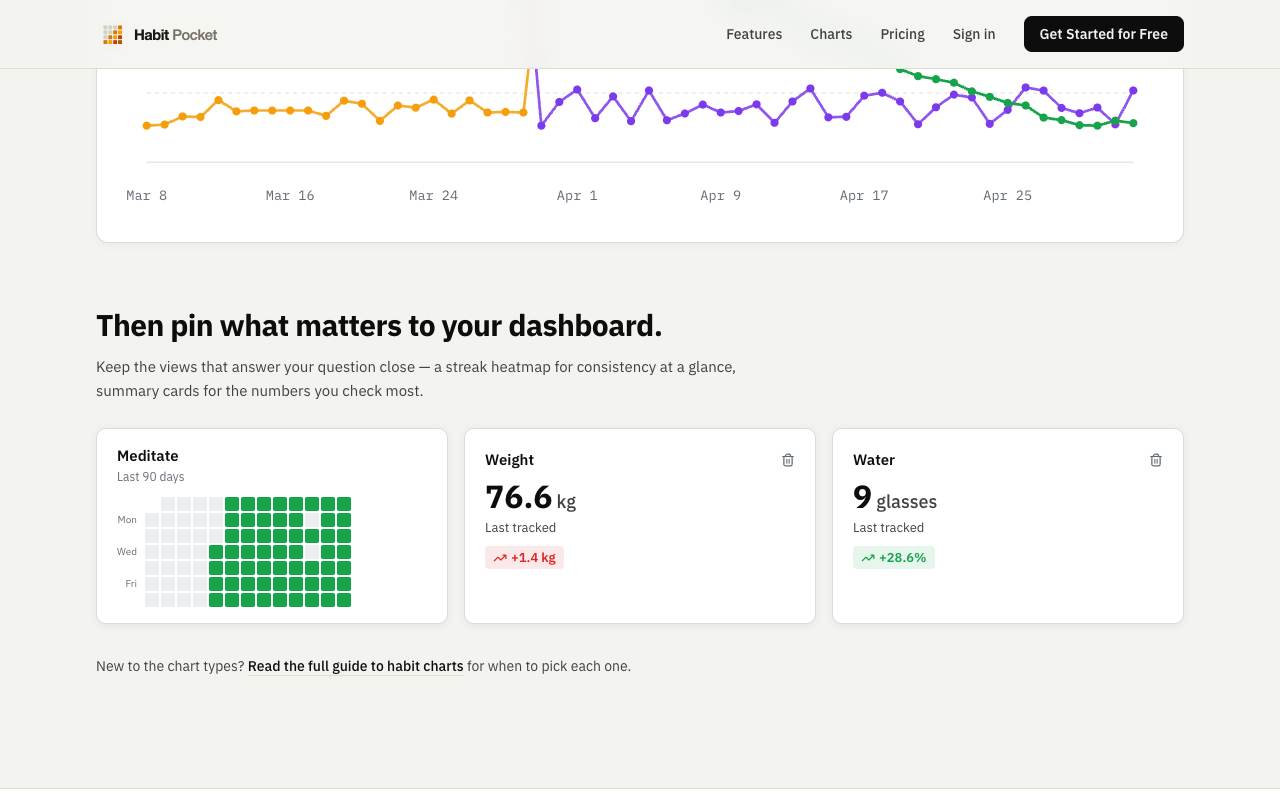Delete the Water summary card

point(1156,460)
